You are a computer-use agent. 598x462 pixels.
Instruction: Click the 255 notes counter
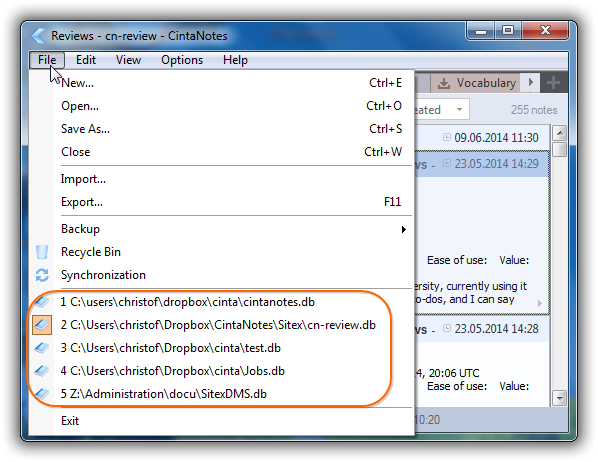(534, 110)
